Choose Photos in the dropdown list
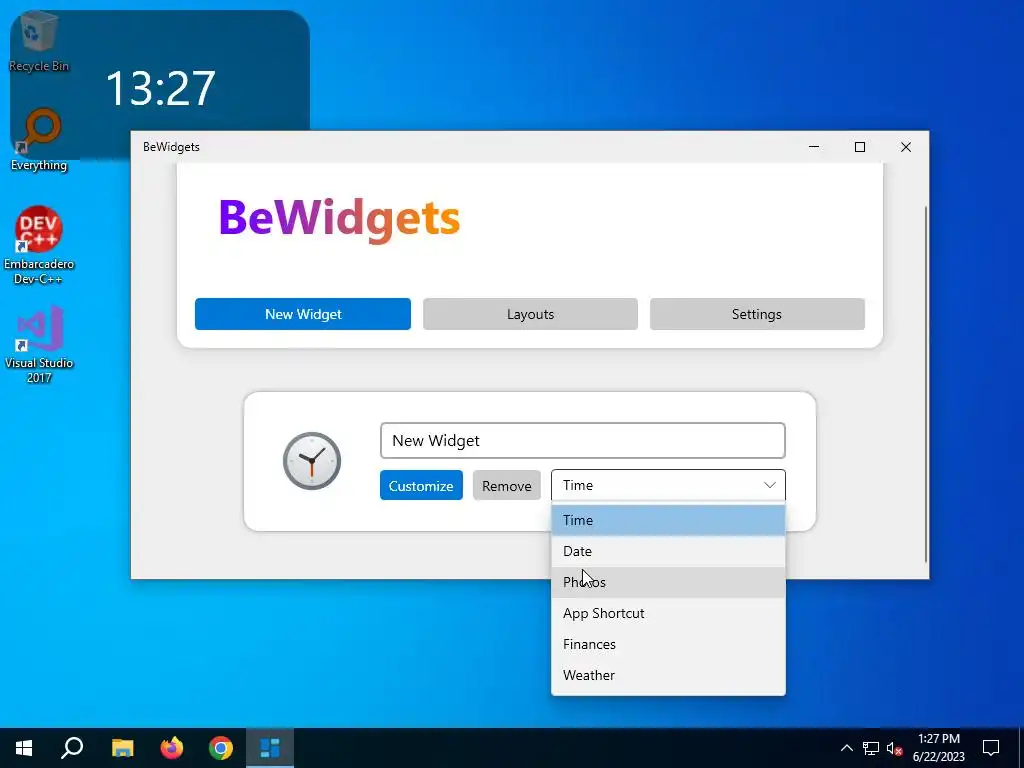1024x768 pixels. (x=668, y=582)
